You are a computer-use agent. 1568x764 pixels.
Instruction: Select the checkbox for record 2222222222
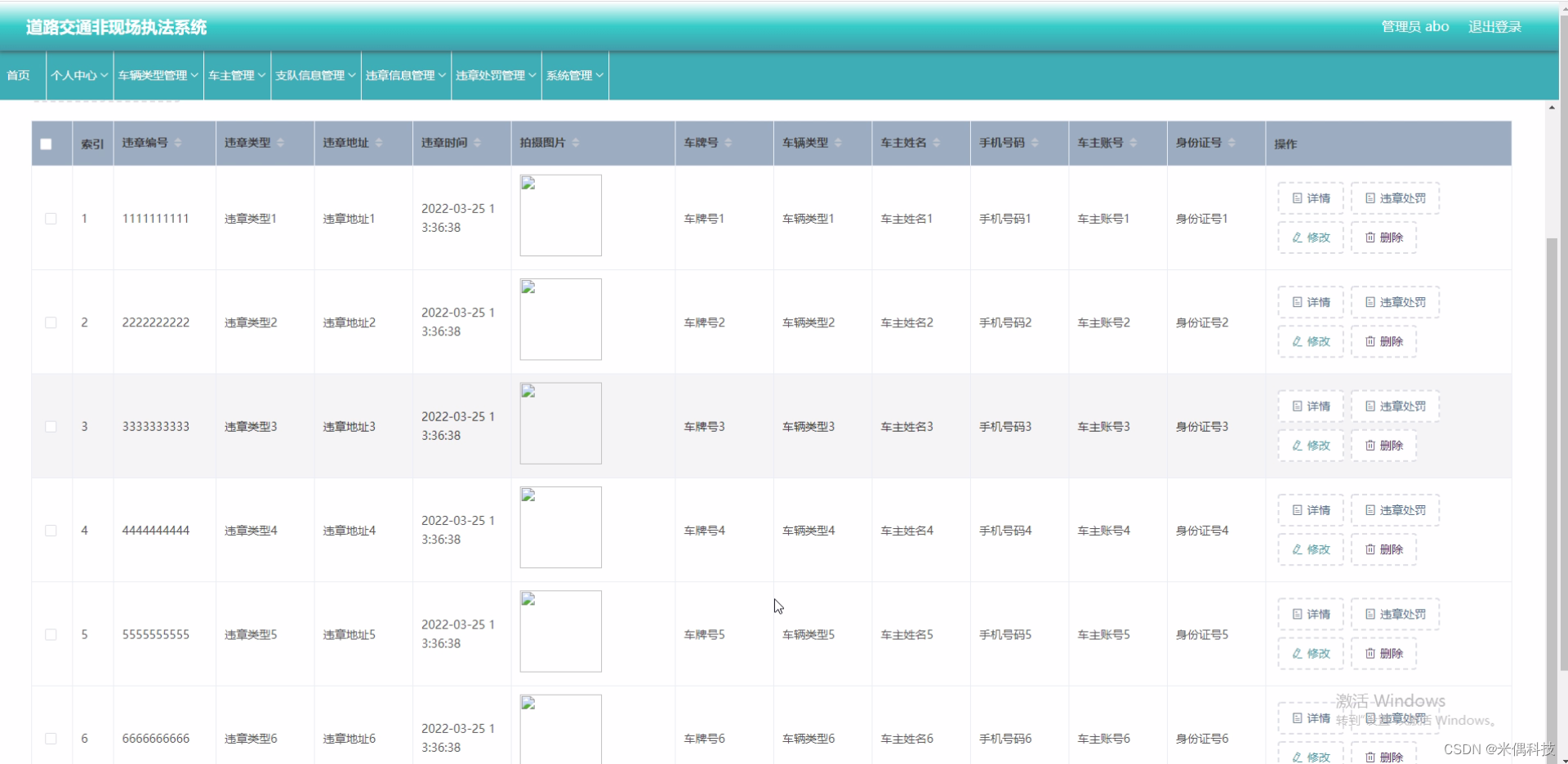click(x=51, y=322)
